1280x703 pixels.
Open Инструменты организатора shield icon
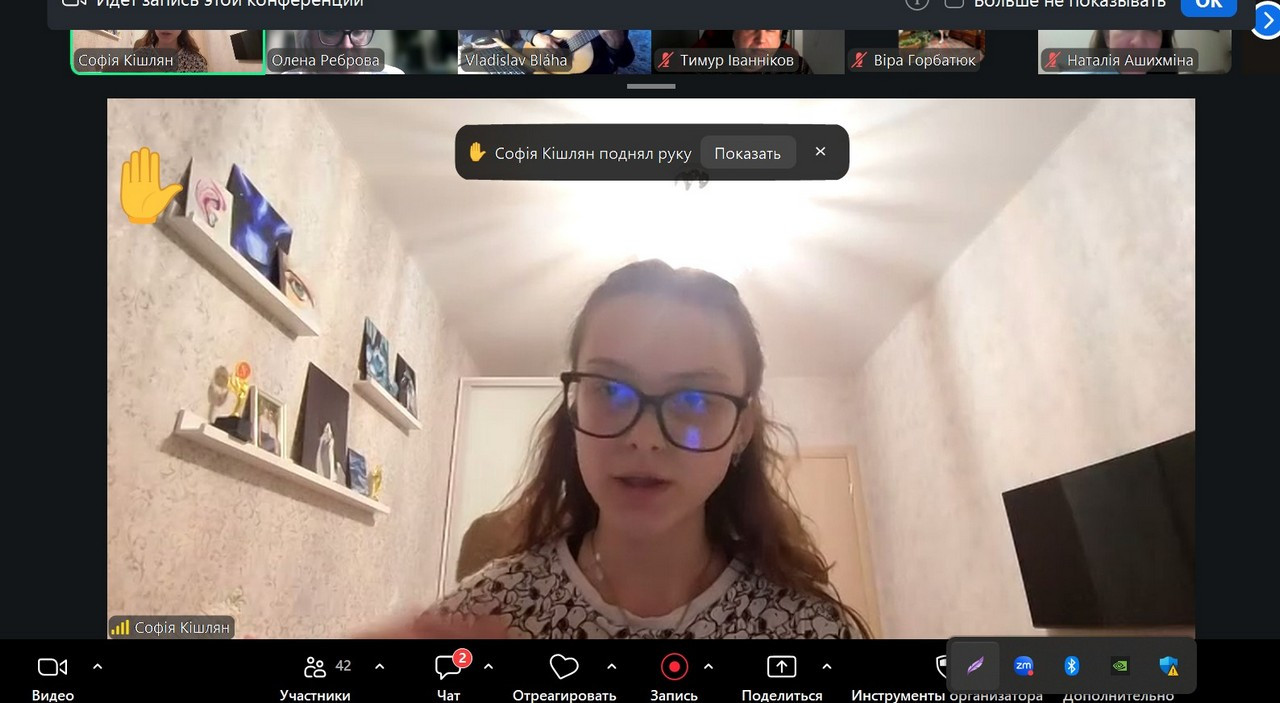coord(941,667)
